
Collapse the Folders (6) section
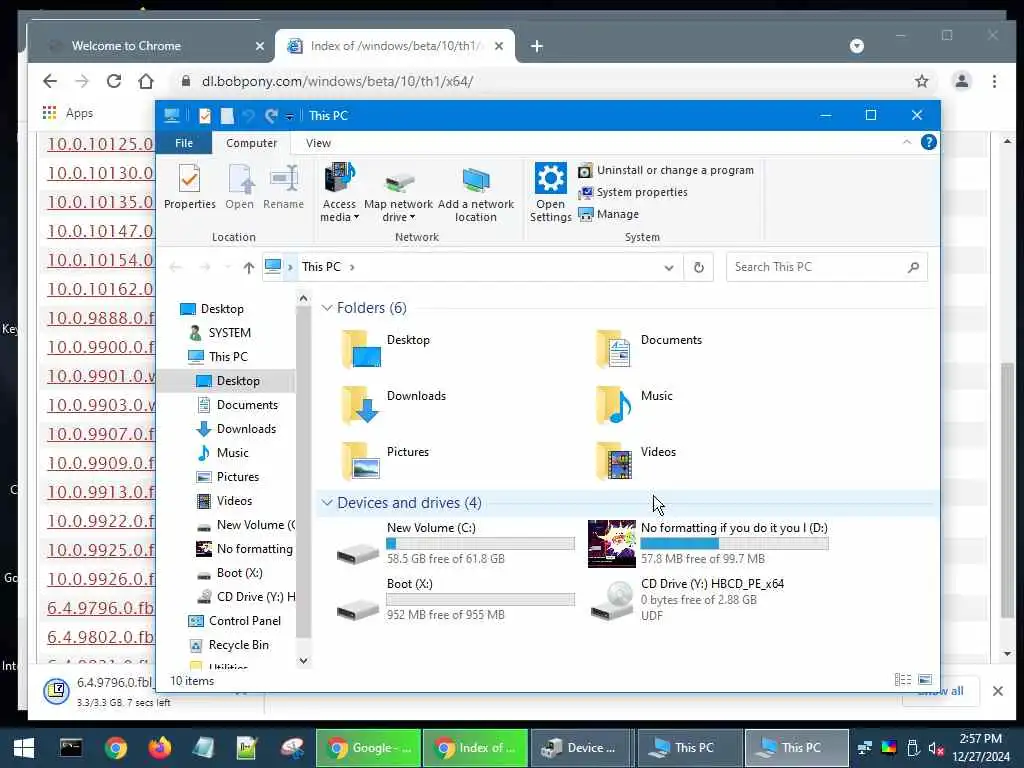327,308
